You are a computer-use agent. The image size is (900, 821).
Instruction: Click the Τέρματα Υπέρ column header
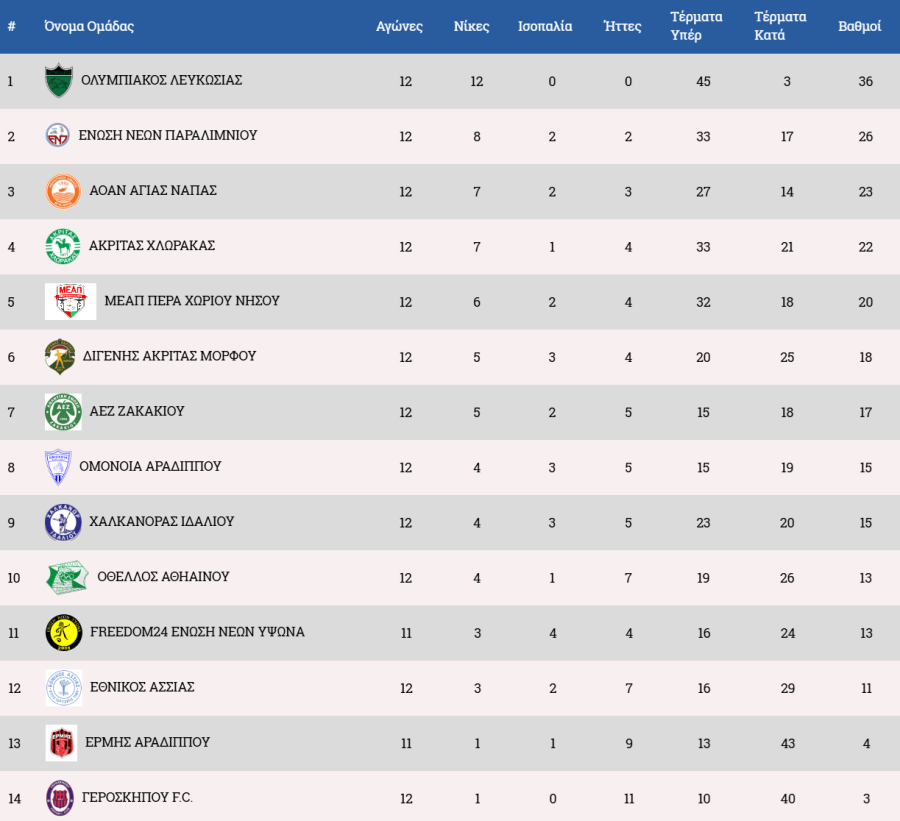click(x=696, y=26)
